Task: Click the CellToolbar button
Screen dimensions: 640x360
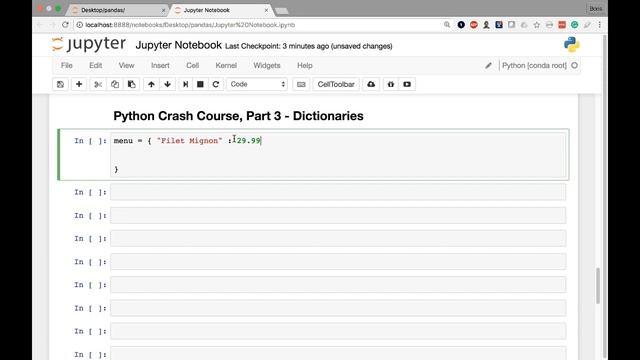Action: click(x=336, y=84)
